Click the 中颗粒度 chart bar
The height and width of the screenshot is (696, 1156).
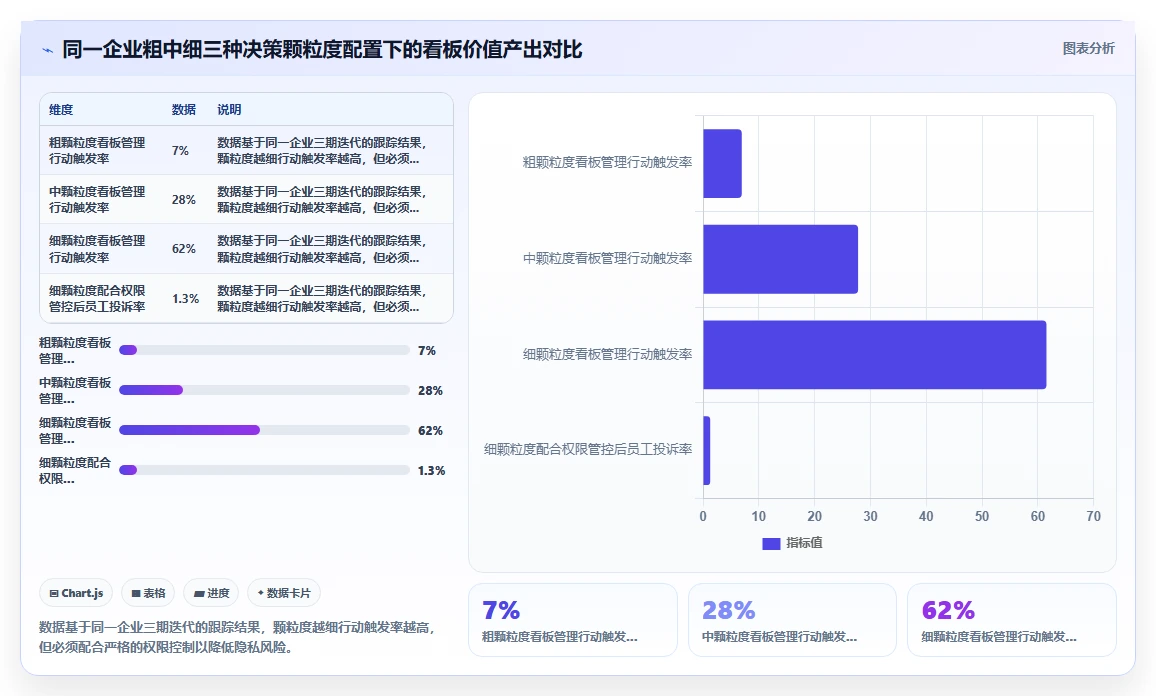click(x=781, y=259)
